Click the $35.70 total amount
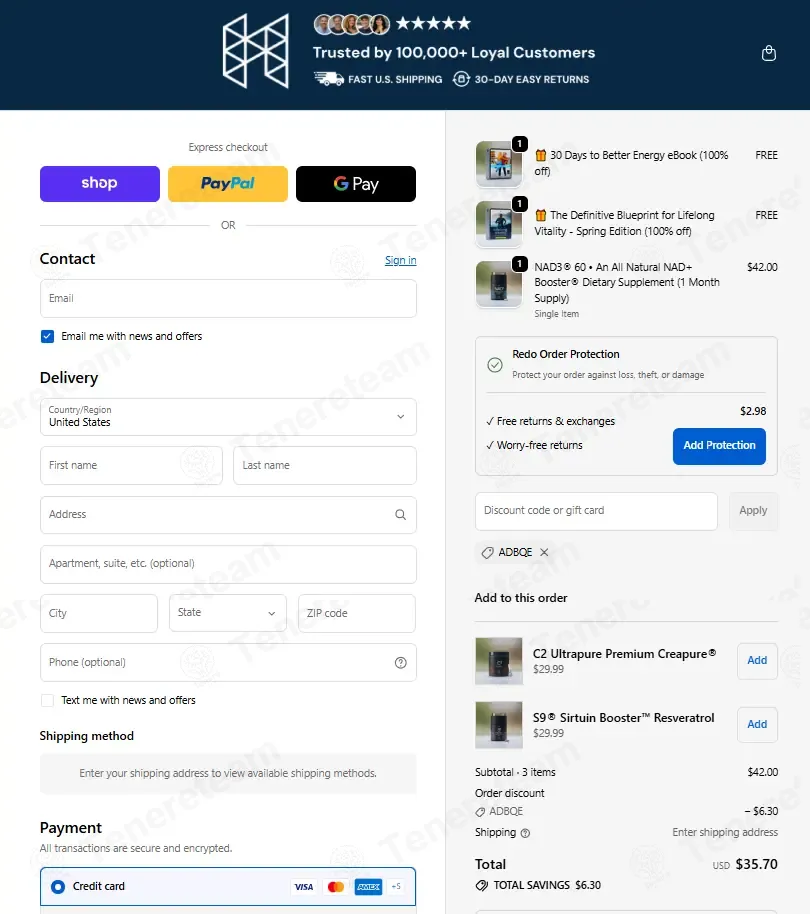810x914 pixels. click(x=756, y=864)
